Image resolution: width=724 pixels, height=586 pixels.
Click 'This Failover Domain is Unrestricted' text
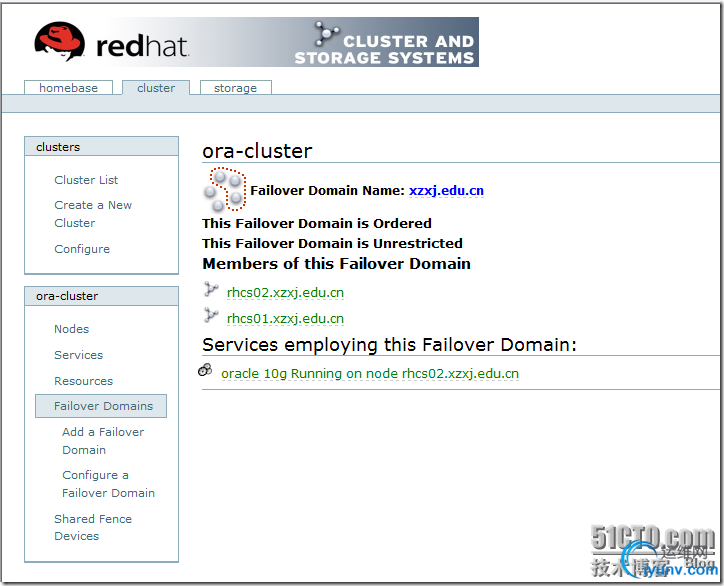coord(332,243)
